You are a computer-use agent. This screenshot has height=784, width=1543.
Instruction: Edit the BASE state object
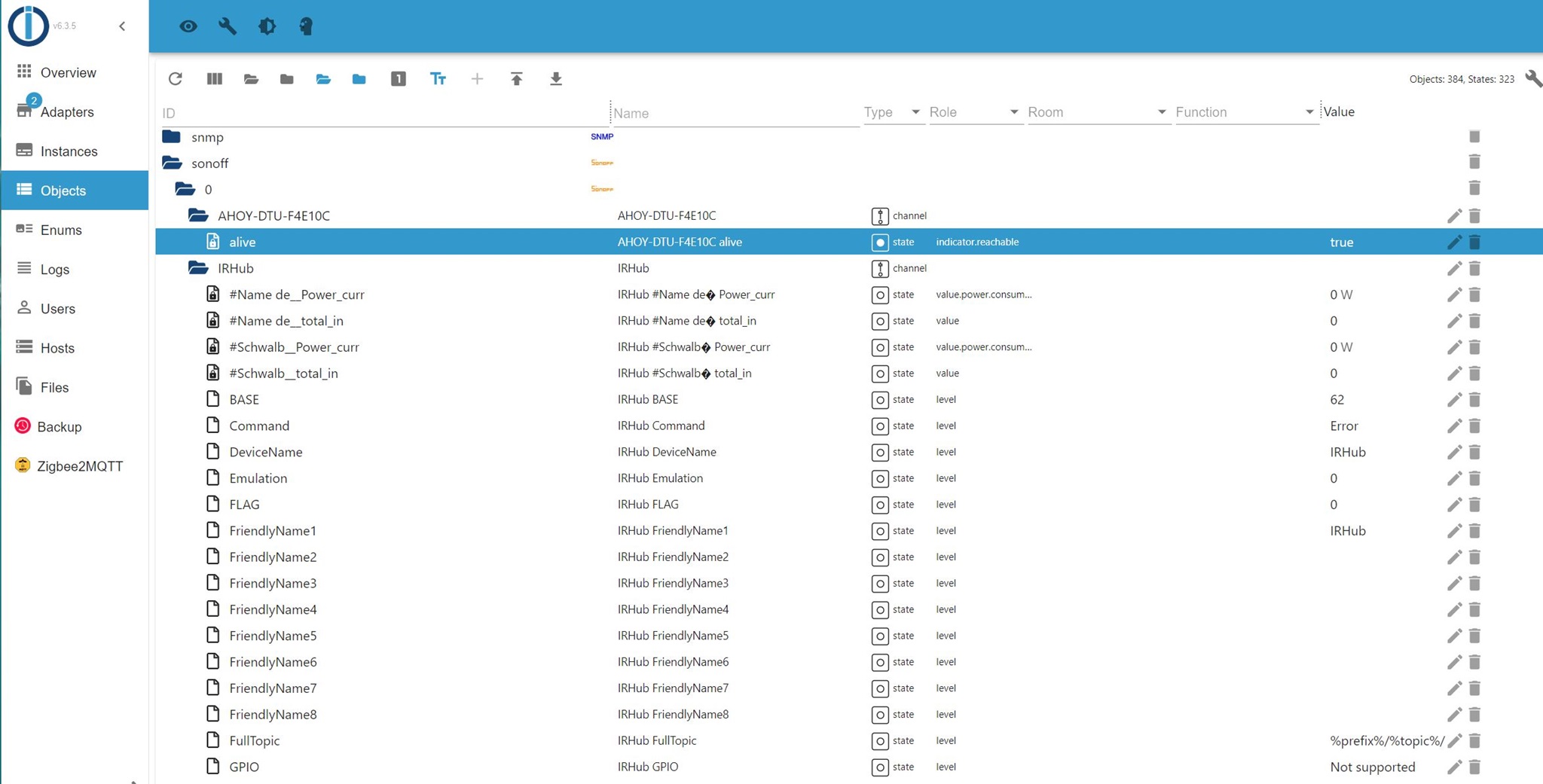pos(1454,399)
